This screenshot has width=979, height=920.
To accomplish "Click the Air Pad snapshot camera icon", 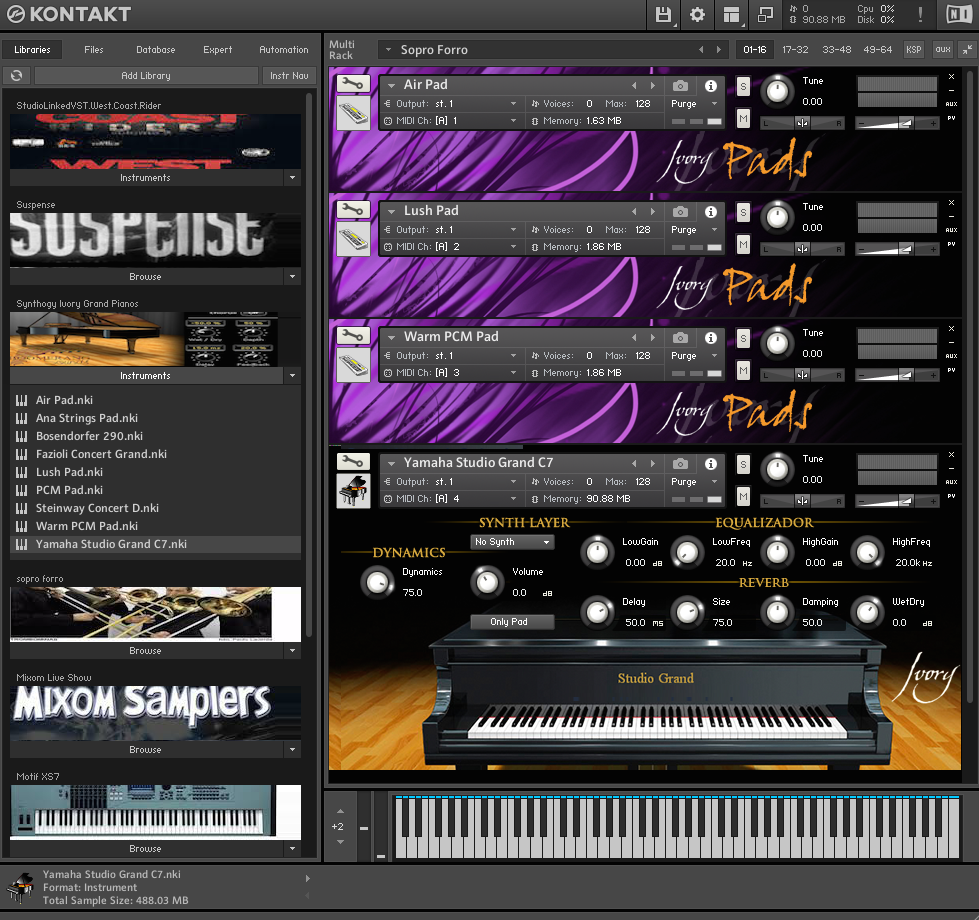I will (x=681, y=86).
